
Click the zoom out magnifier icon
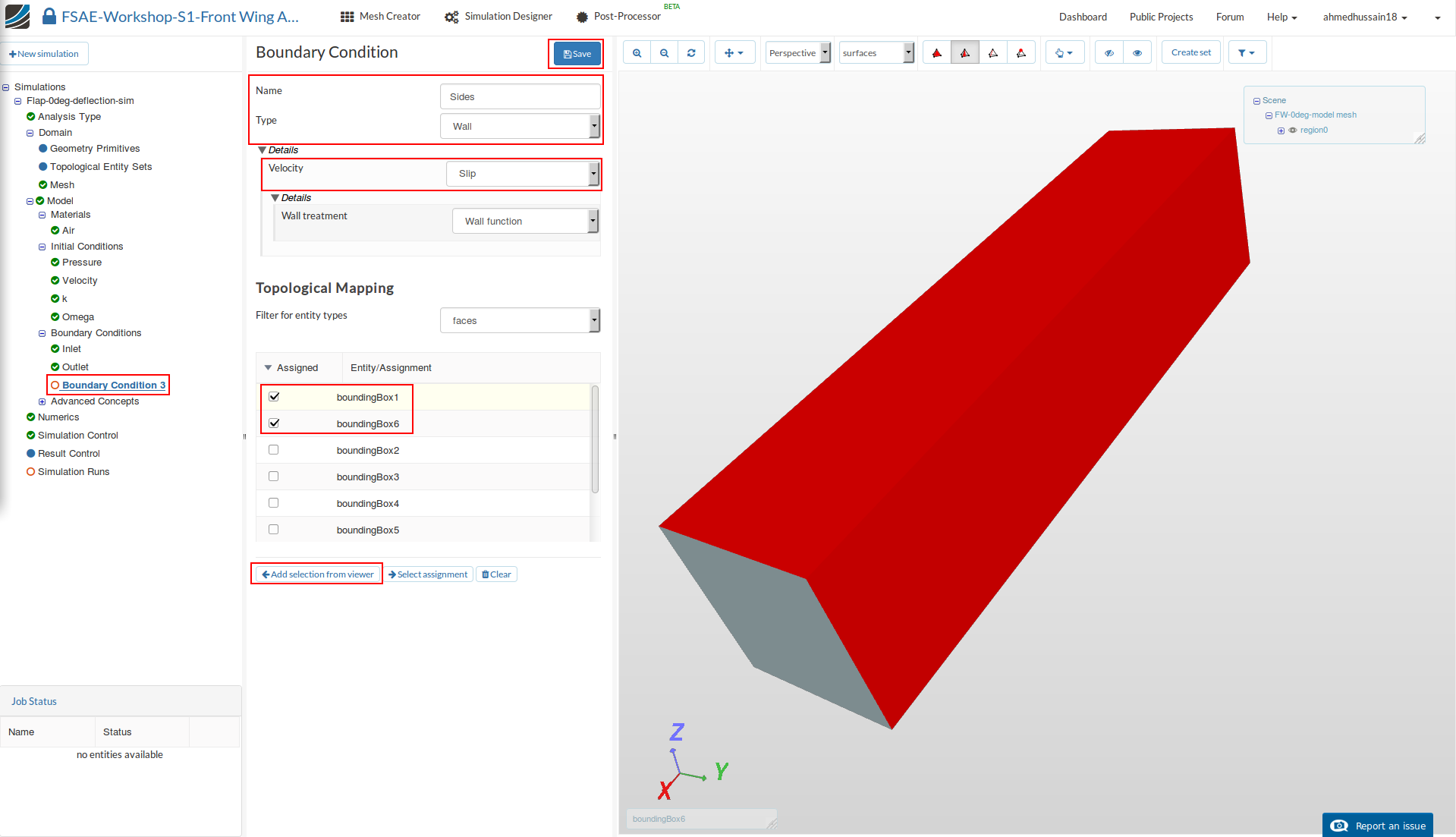tap(664, 53)
